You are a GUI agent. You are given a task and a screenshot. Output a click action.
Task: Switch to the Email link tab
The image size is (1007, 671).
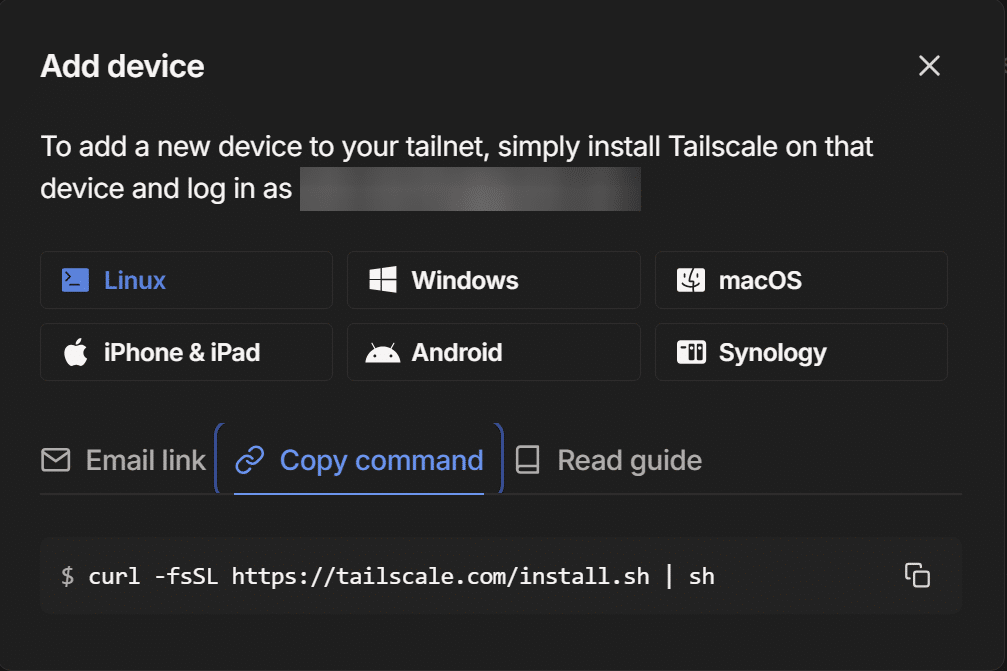coord(145,460)
